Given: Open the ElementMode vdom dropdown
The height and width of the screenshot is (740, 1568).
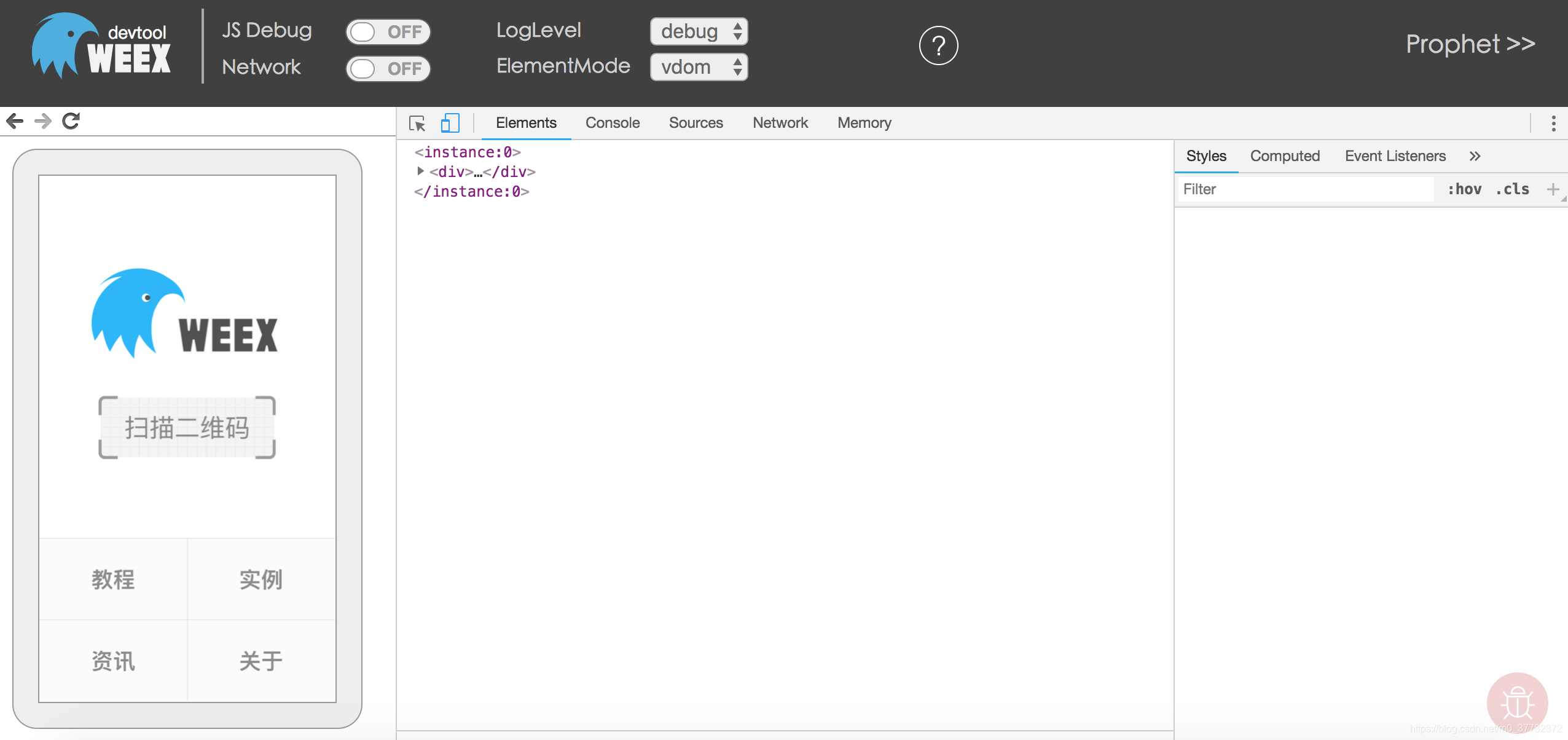Looking at the screenshot, I should 699,67.
